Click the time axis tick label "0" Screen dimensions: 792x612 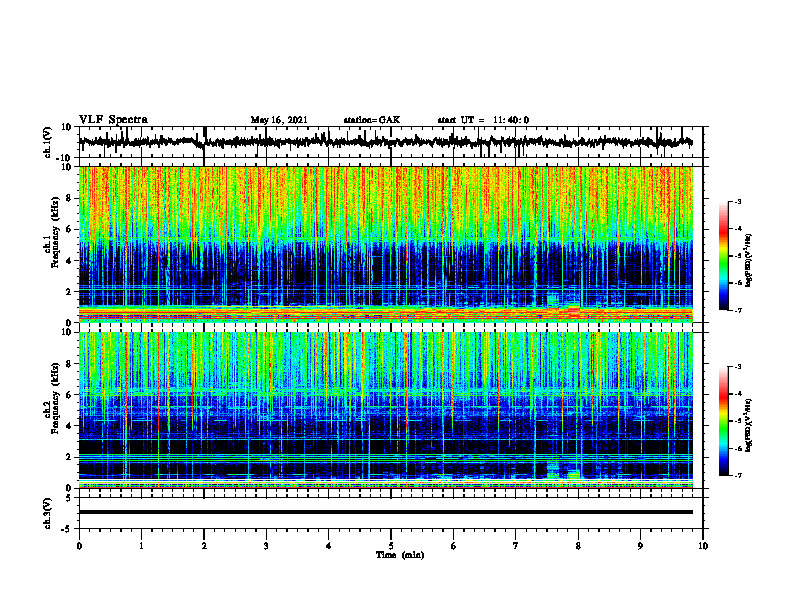click(x=79, y=546)
